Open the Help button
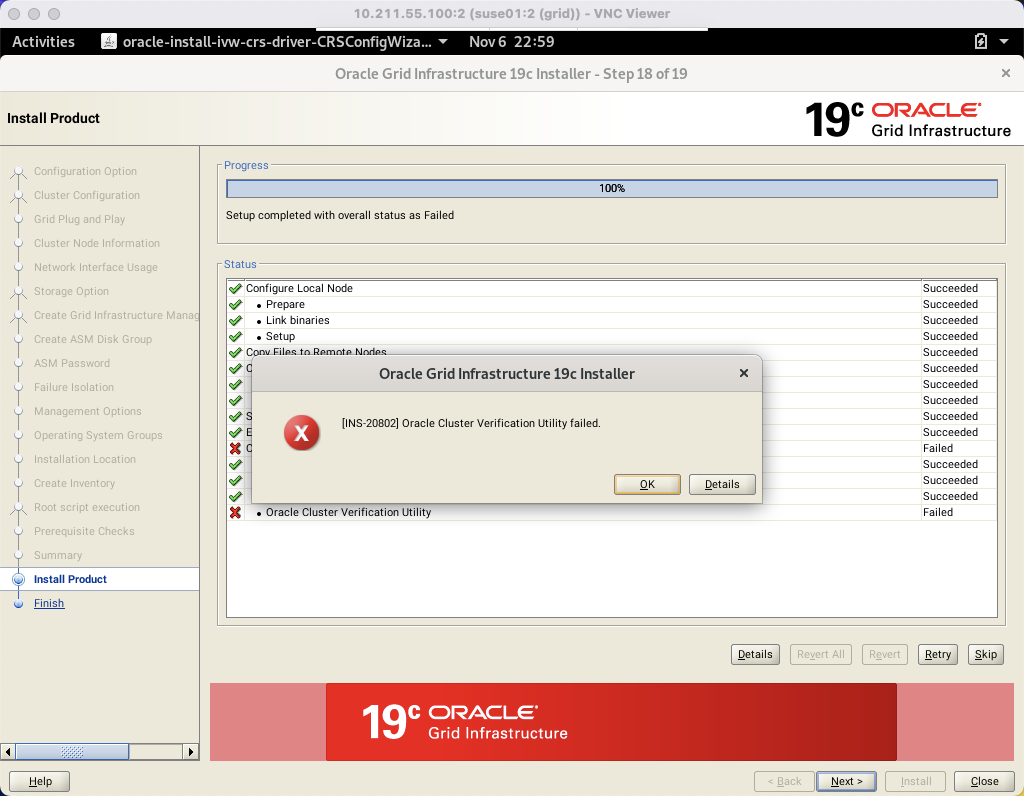The image size is (1024, 796). click(x=40, y=781)
